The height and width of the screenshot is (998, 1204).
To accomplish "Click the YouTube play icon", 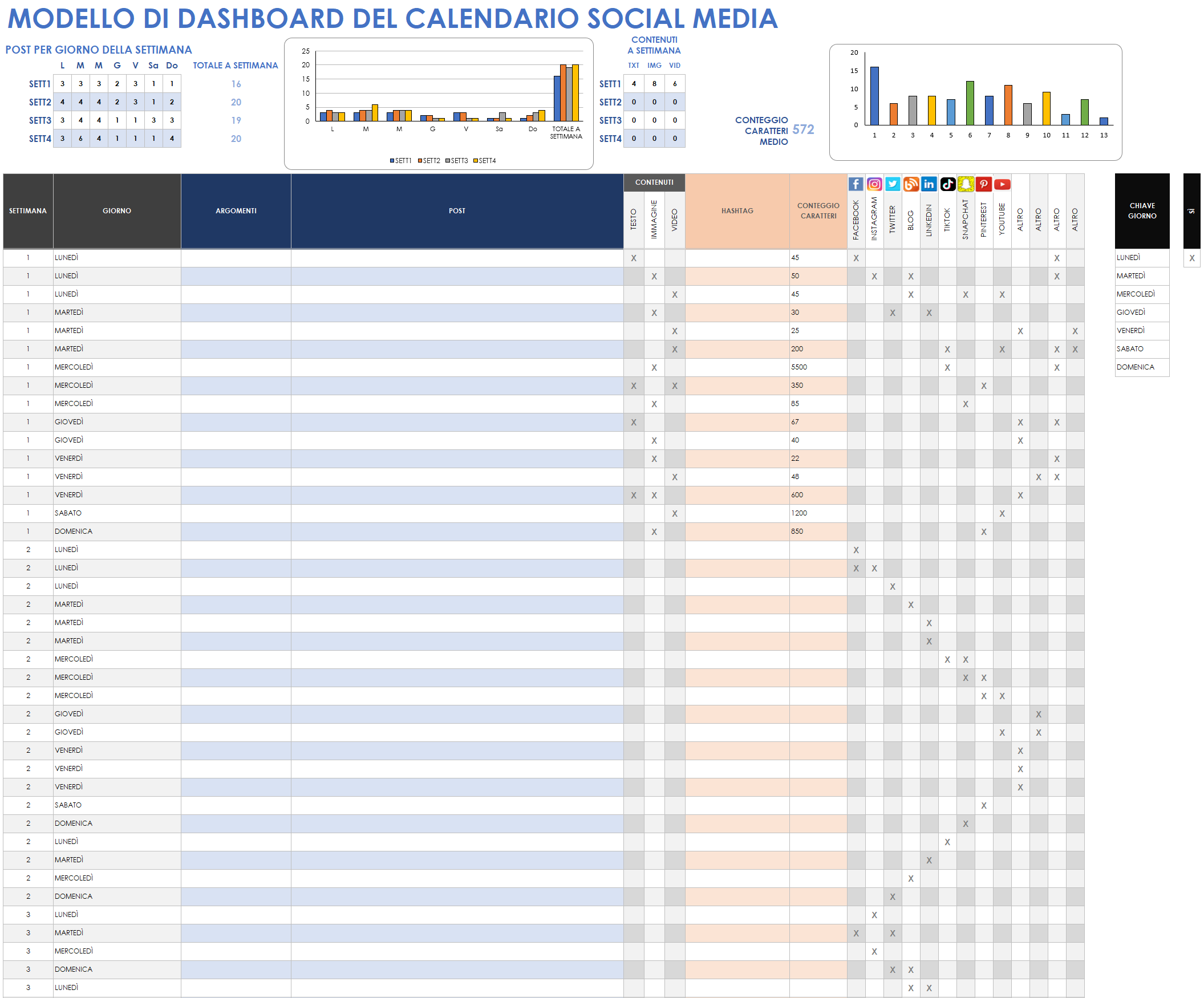I will (x=1002, y=184).
